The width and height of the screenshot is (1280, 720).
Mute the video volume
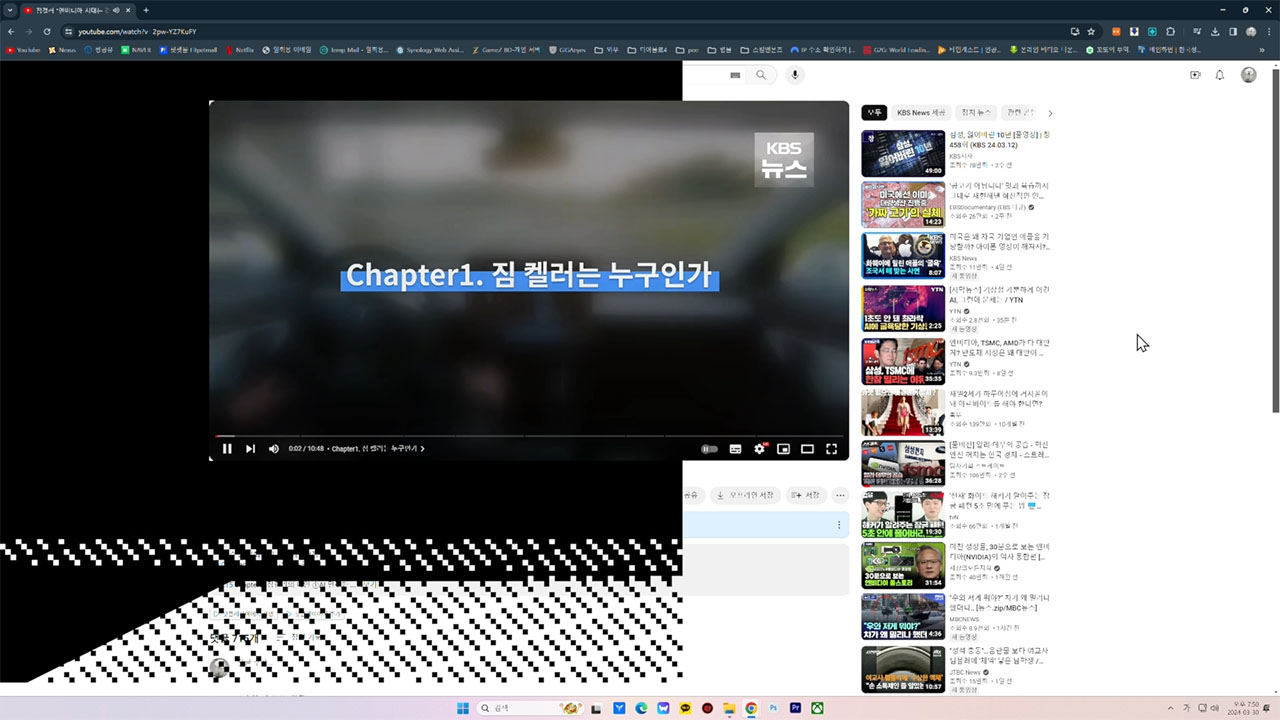274,449
